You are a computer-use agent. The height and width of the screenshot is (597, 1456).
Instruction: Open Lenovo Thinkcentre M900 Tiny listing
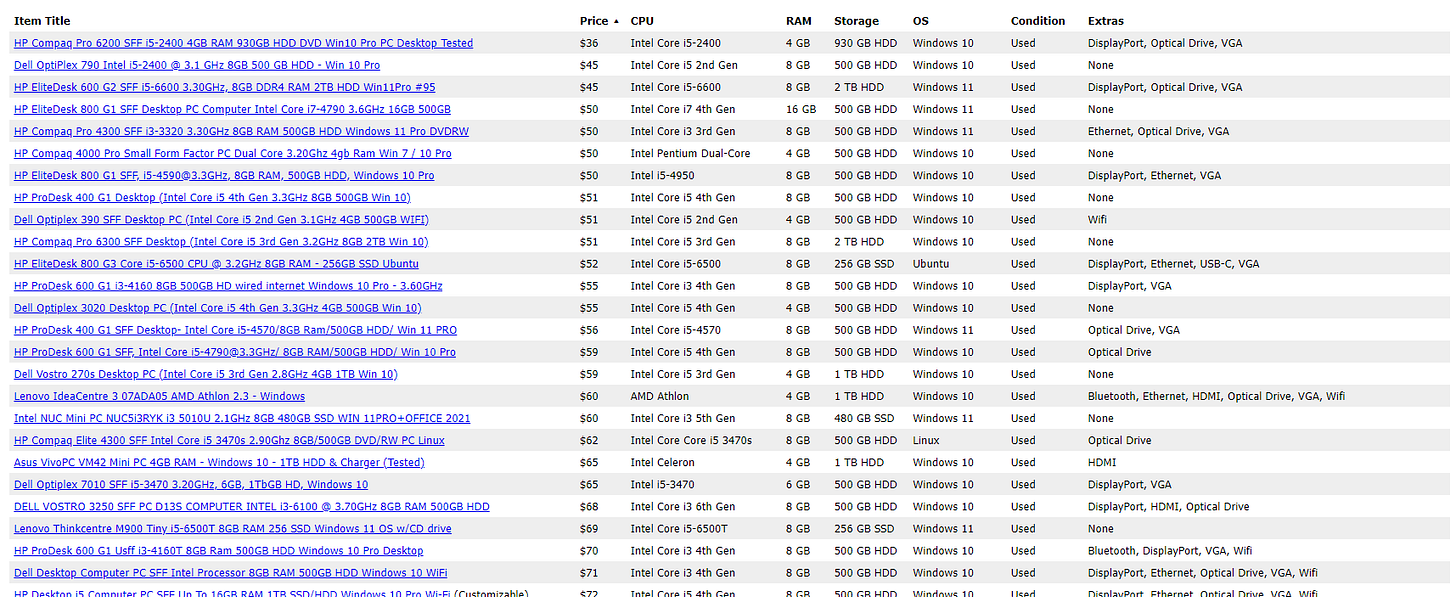(232, 528)
